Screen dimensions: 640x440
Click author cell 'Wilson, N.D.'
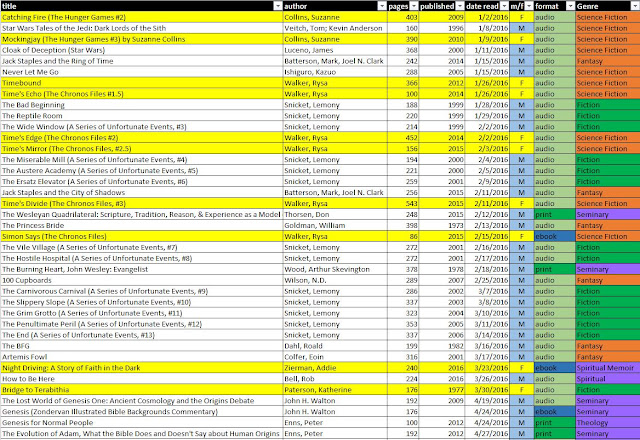click(335, 280)
